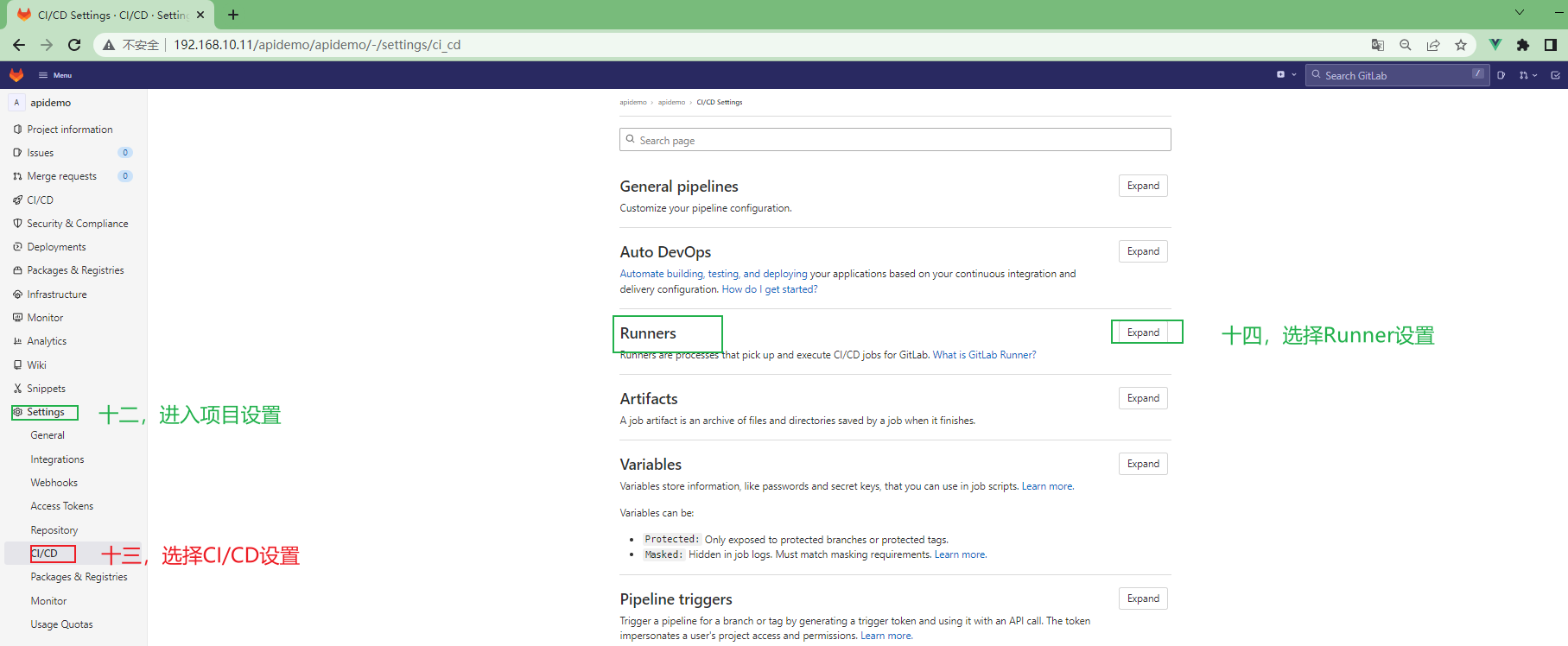Screen dimensions: 1568x646
Task: Open the Vue devtools extension icon
Action: point(1495,45)
